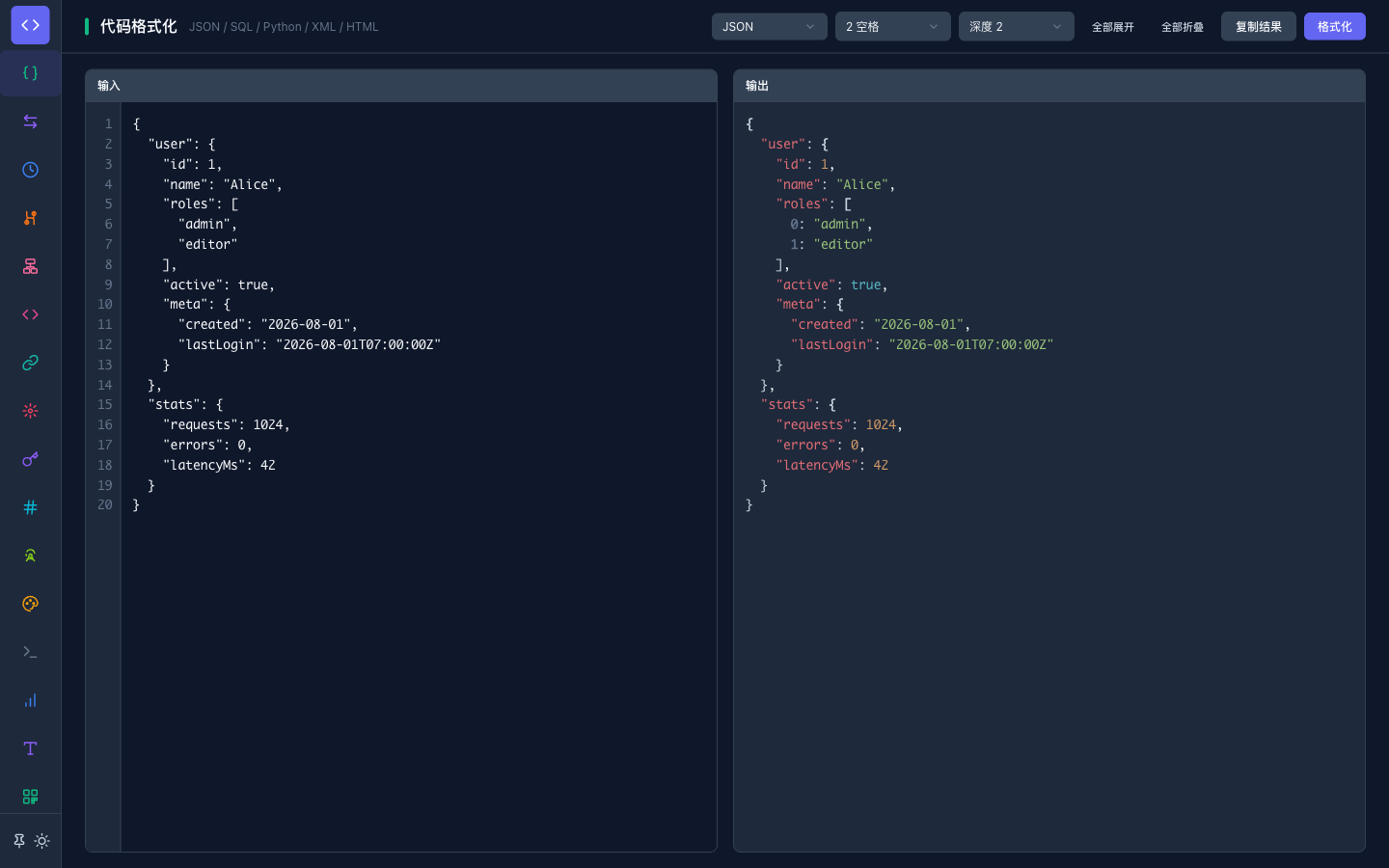Viewport: 1389px width, 868px height.
Task: Collapse the "user" object in output
Action: (825, 144)
